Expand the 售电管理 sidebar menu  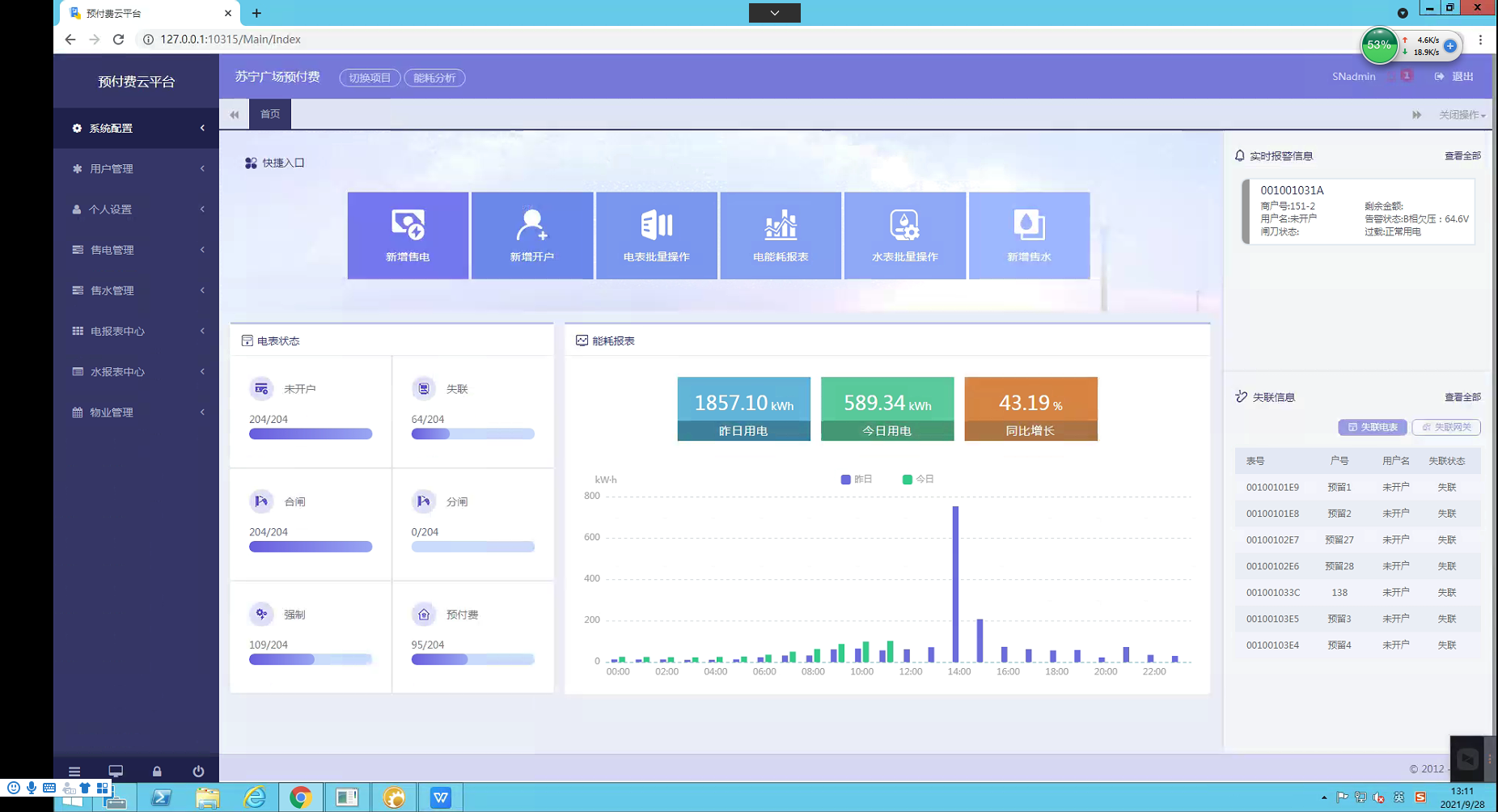[136, 250]
